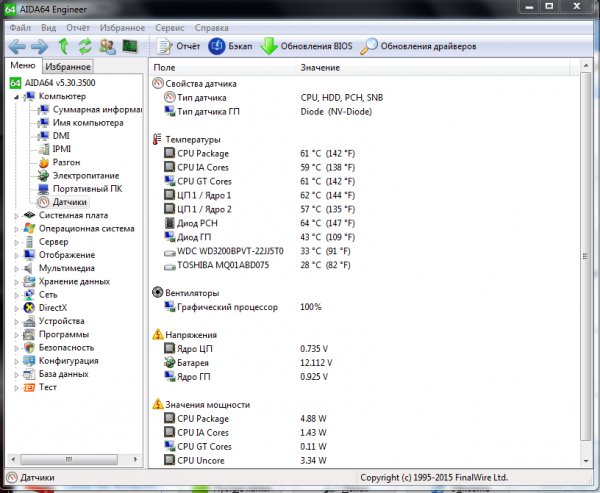
Task: Switch to the Избранное sidebar tab
Action: click(68, 67)
